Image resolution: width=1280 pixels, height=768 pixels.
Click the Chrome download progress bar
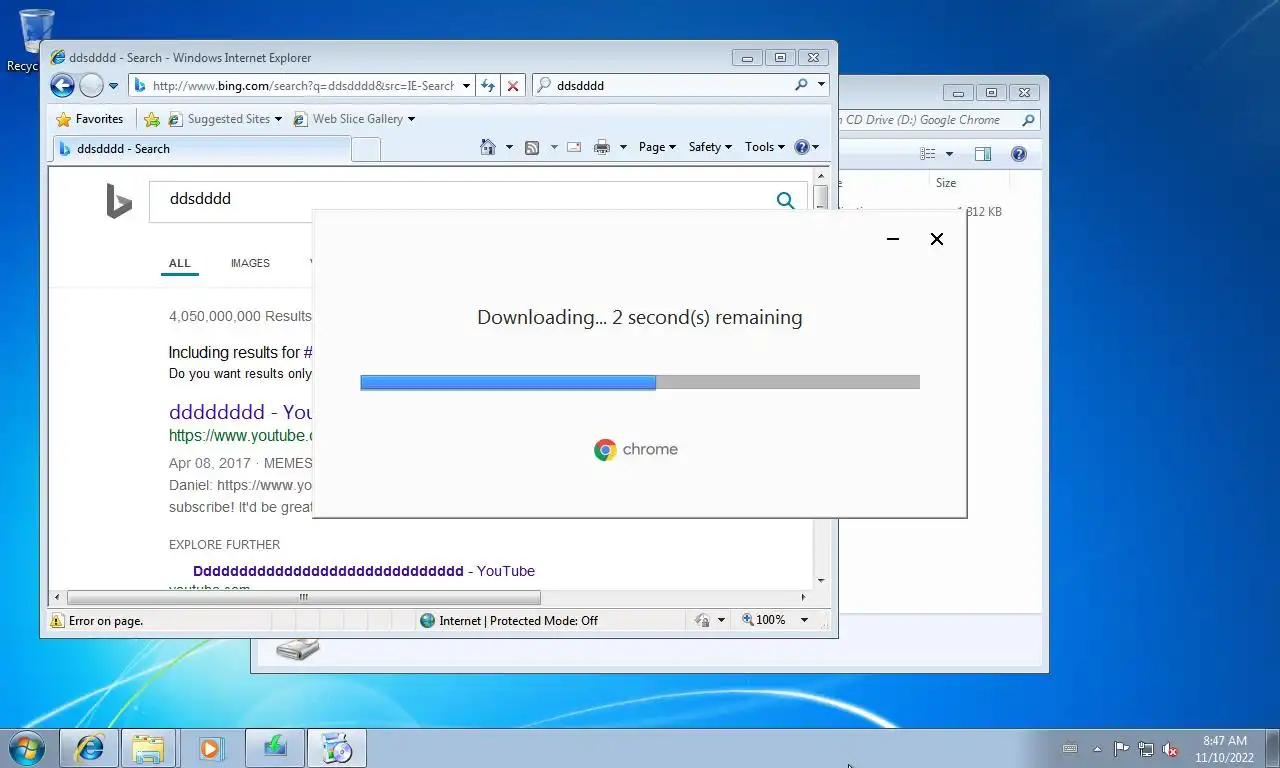[640, 382]
